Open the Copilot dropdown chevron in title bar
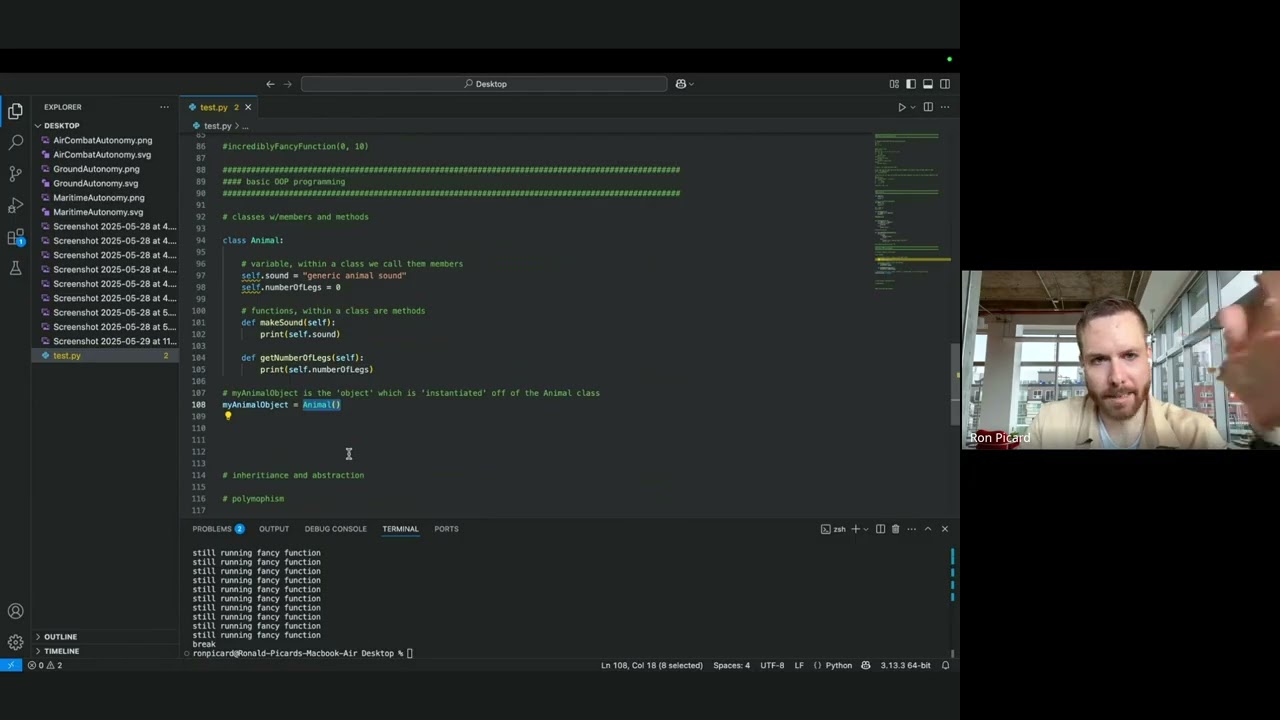Image resolution: width=1280 pixels, height=720 pixels. pos(691,84)
